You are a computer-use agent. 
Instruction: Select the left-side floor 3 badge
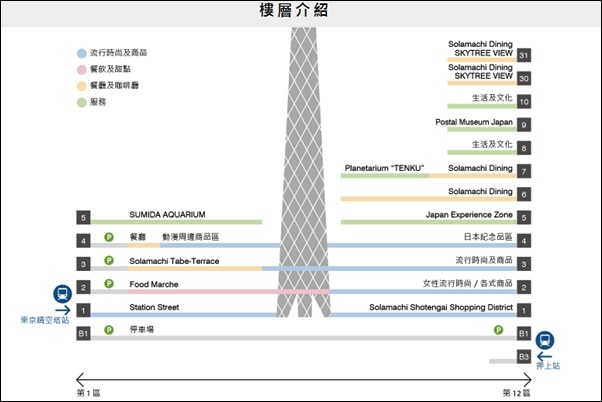pos(83,264)
